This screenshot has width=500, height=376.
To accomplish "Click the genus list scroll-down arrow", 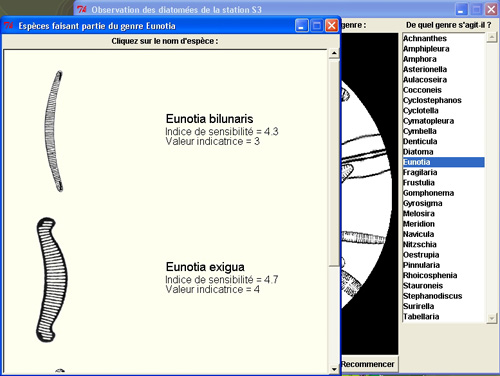I will point(492,318).
